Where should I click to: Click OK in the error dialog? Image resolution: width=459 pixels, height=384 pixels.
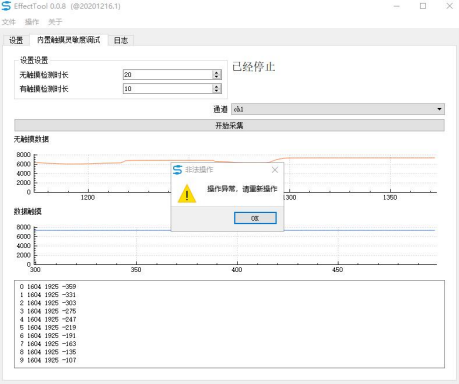(x=255, y=218)
